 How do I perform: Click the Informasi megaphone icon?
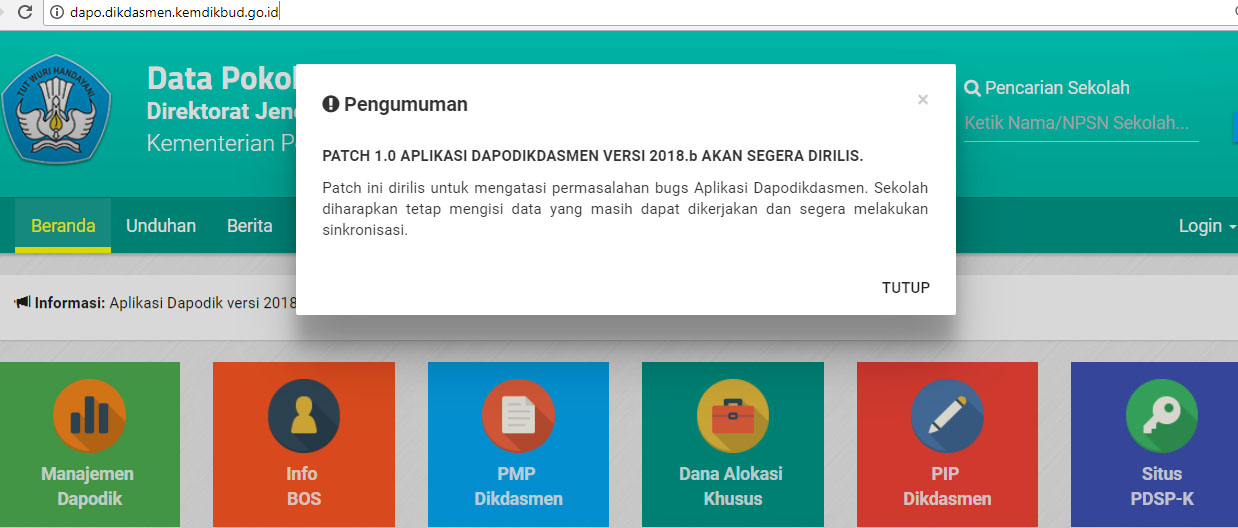point(22,302)
